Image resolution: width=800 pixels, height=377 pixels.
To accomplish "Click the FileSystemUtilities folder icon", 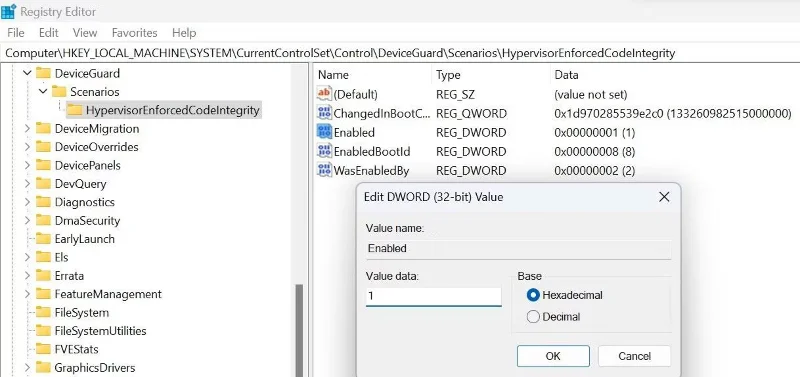I will point(43,331).
